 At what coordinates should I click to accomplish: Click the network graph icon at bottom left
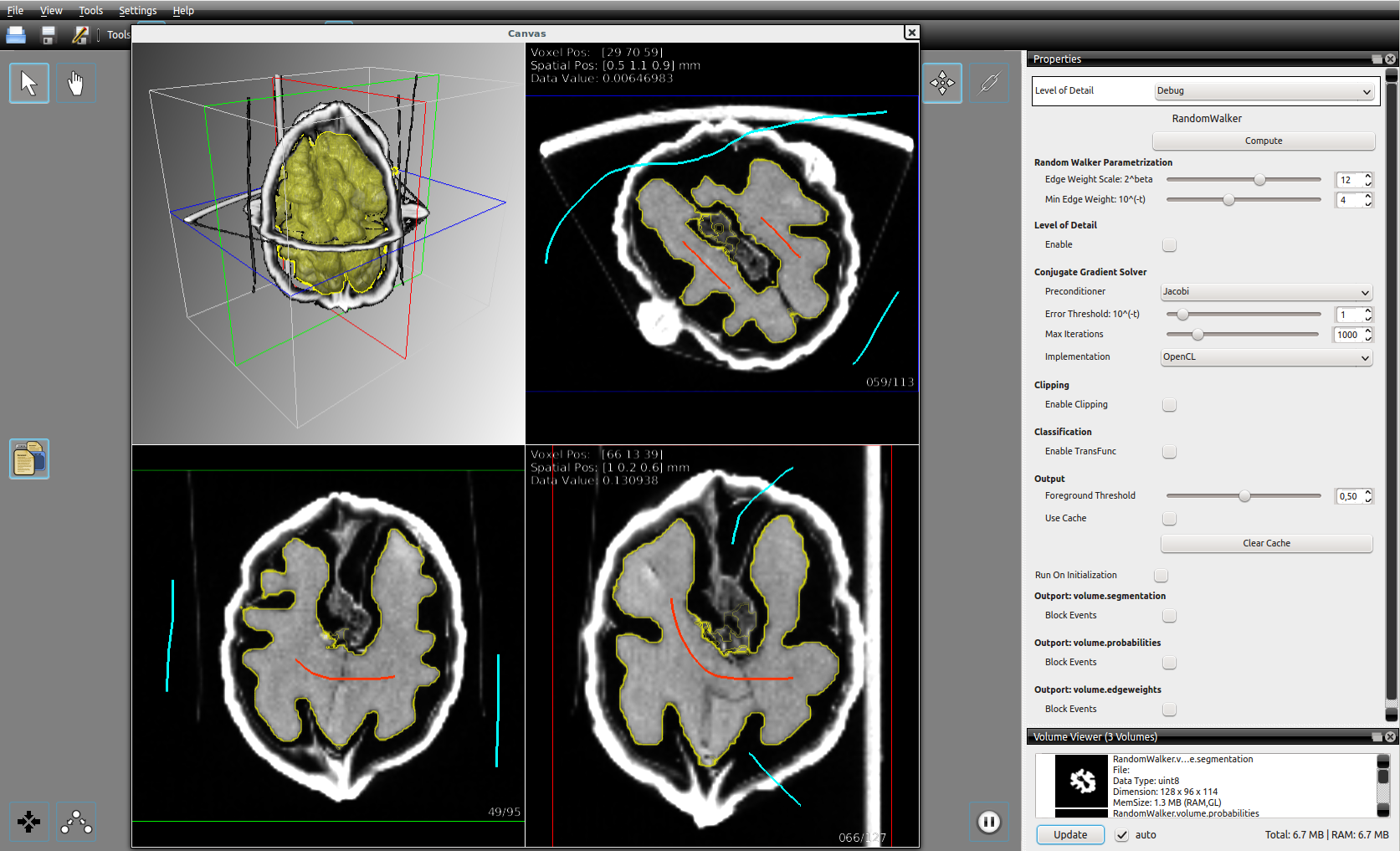(76, 822)
